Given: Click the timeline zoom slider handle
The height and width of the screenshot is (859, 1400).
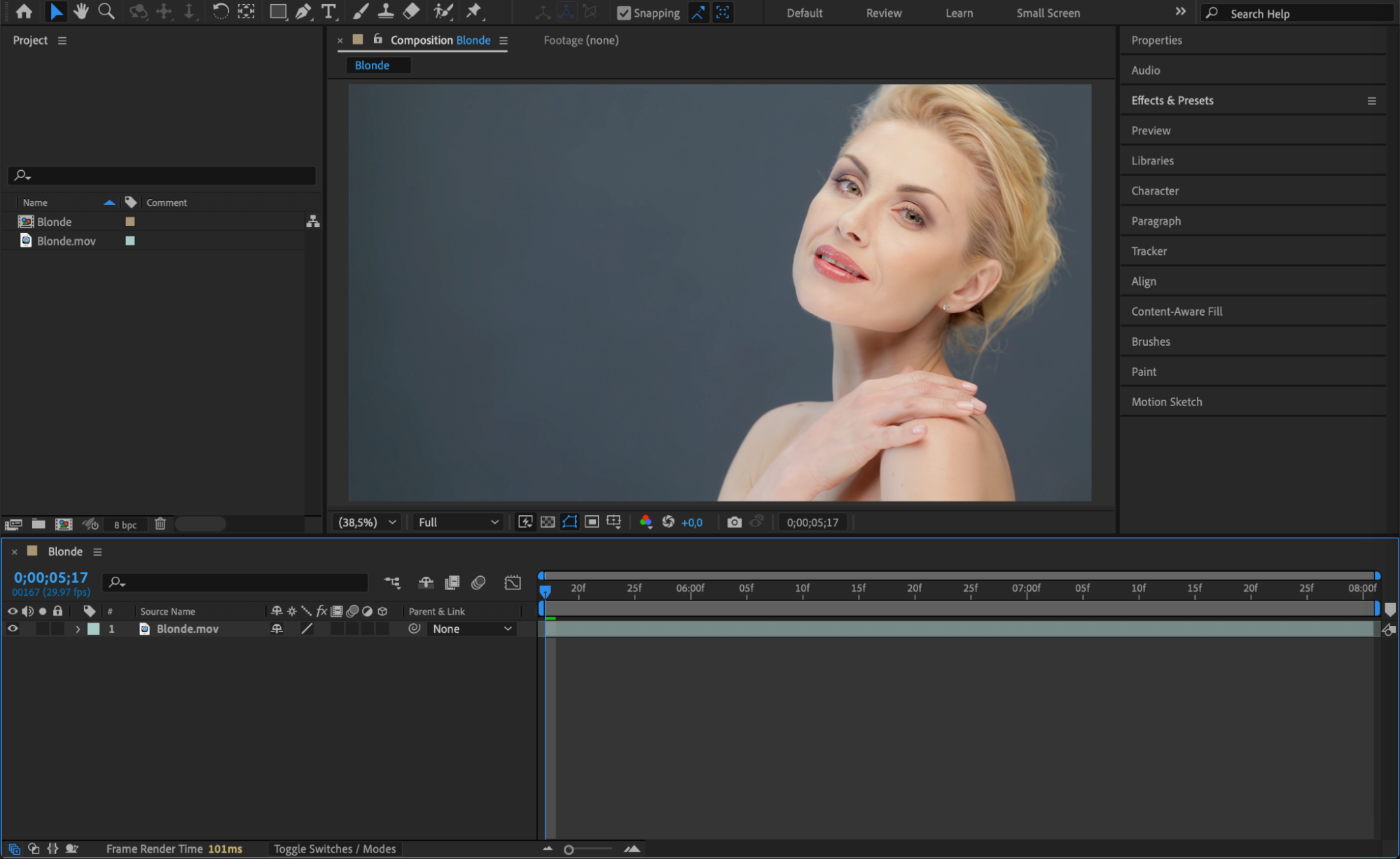Looking at the screenshot, I should click(569, 849).
